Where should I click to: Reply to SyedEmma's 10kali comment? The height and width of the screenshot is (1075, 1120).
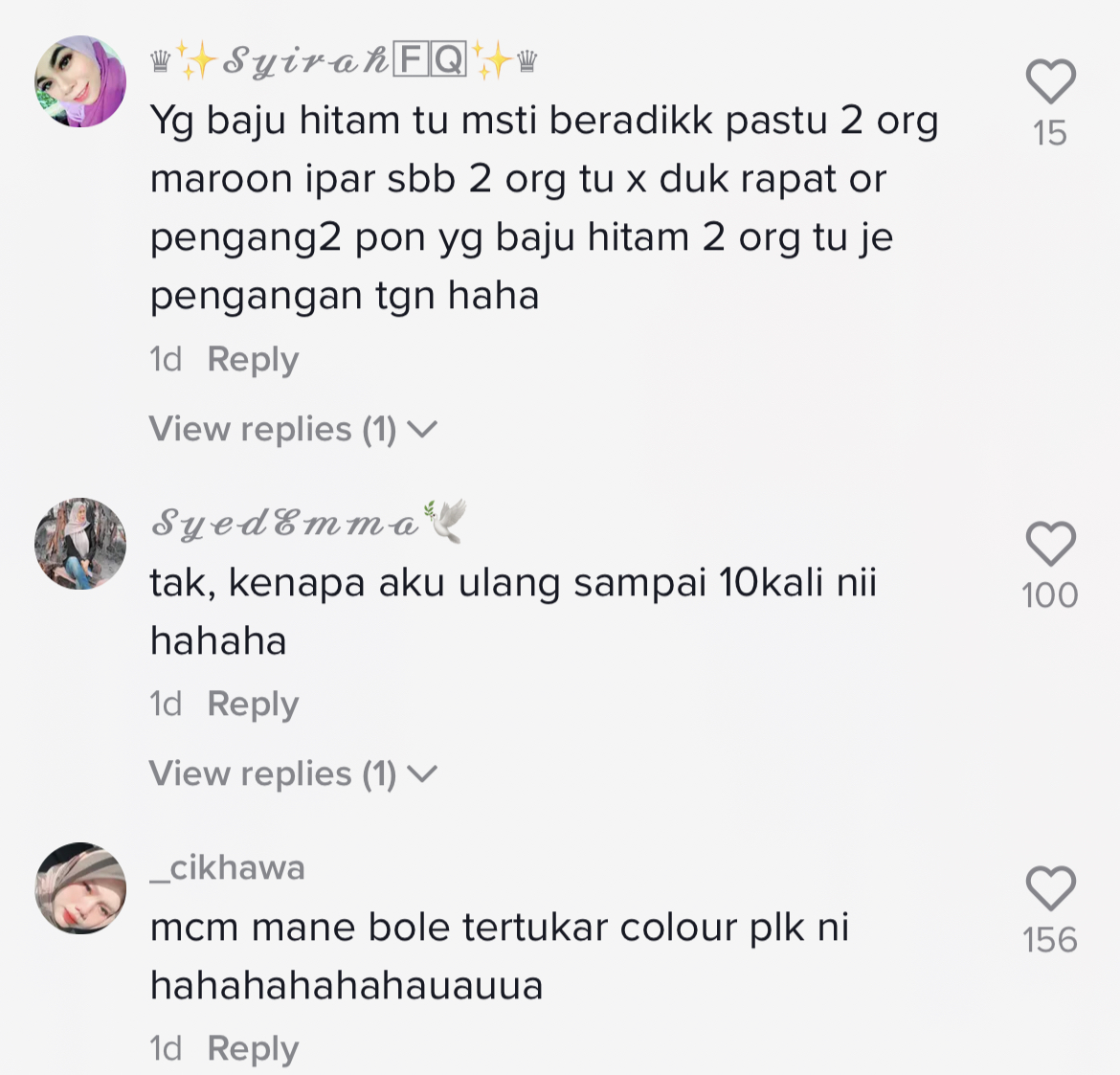coord(253,705)
